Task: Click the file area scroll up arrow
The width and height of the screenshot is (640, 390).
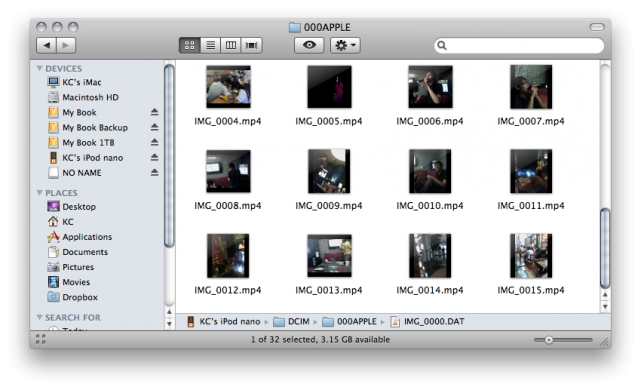Action: (605, 295)
